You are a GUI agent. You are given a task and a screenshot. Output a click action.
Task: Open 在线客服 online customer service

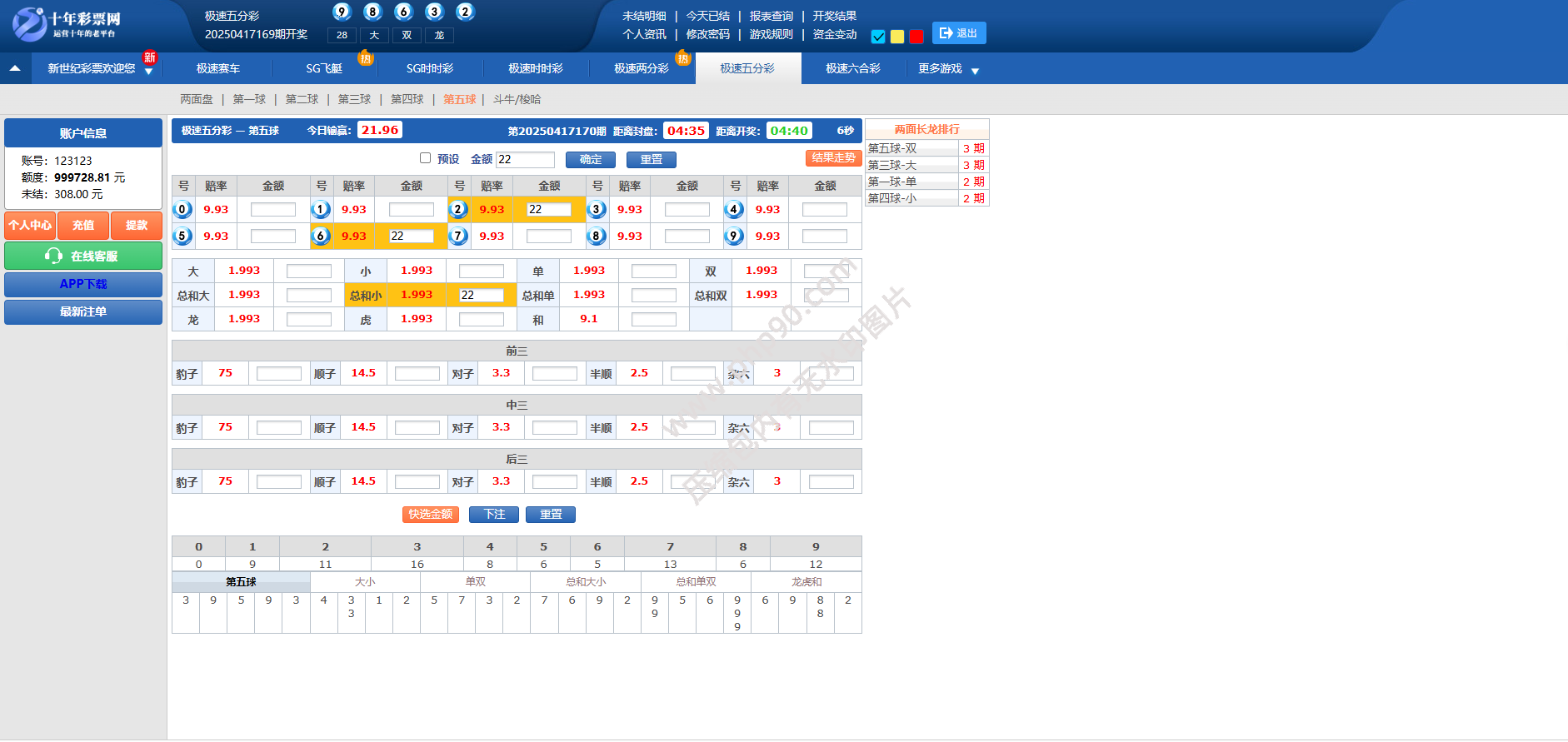coord(83,256)
